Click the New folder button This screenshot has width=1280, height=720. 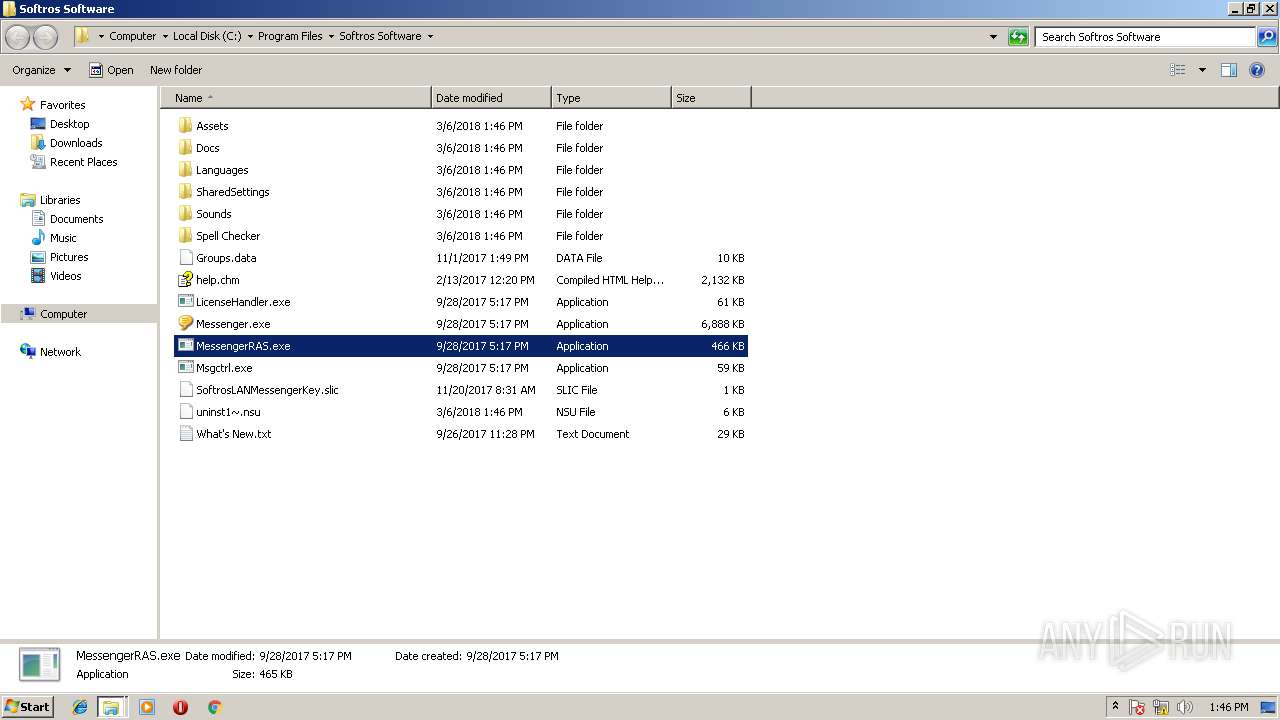(176, 70)
